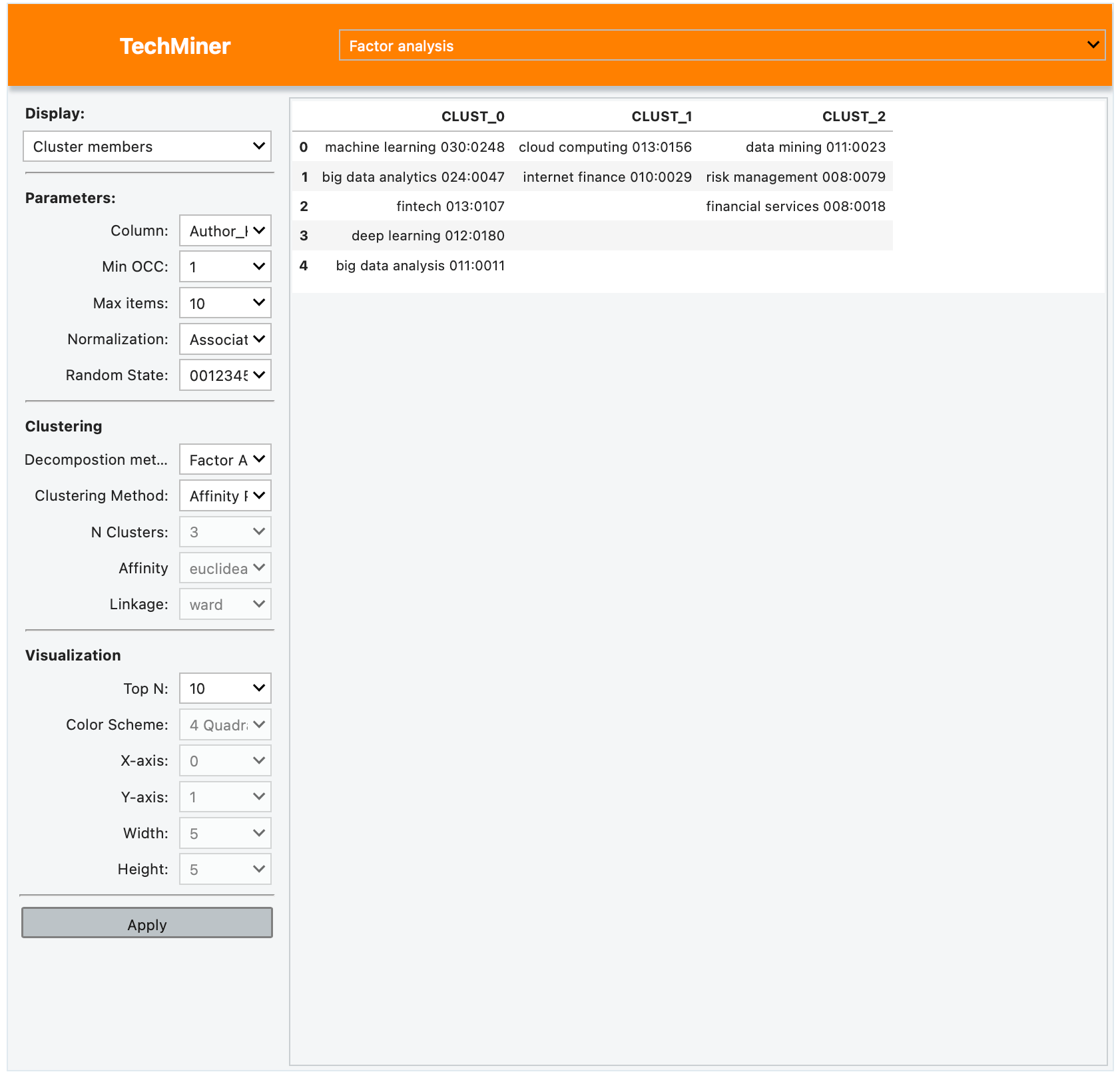Screen dimensions: 1120x1076
Task: Click the 'Parameters:' section label
Action: tap(70, 198)
